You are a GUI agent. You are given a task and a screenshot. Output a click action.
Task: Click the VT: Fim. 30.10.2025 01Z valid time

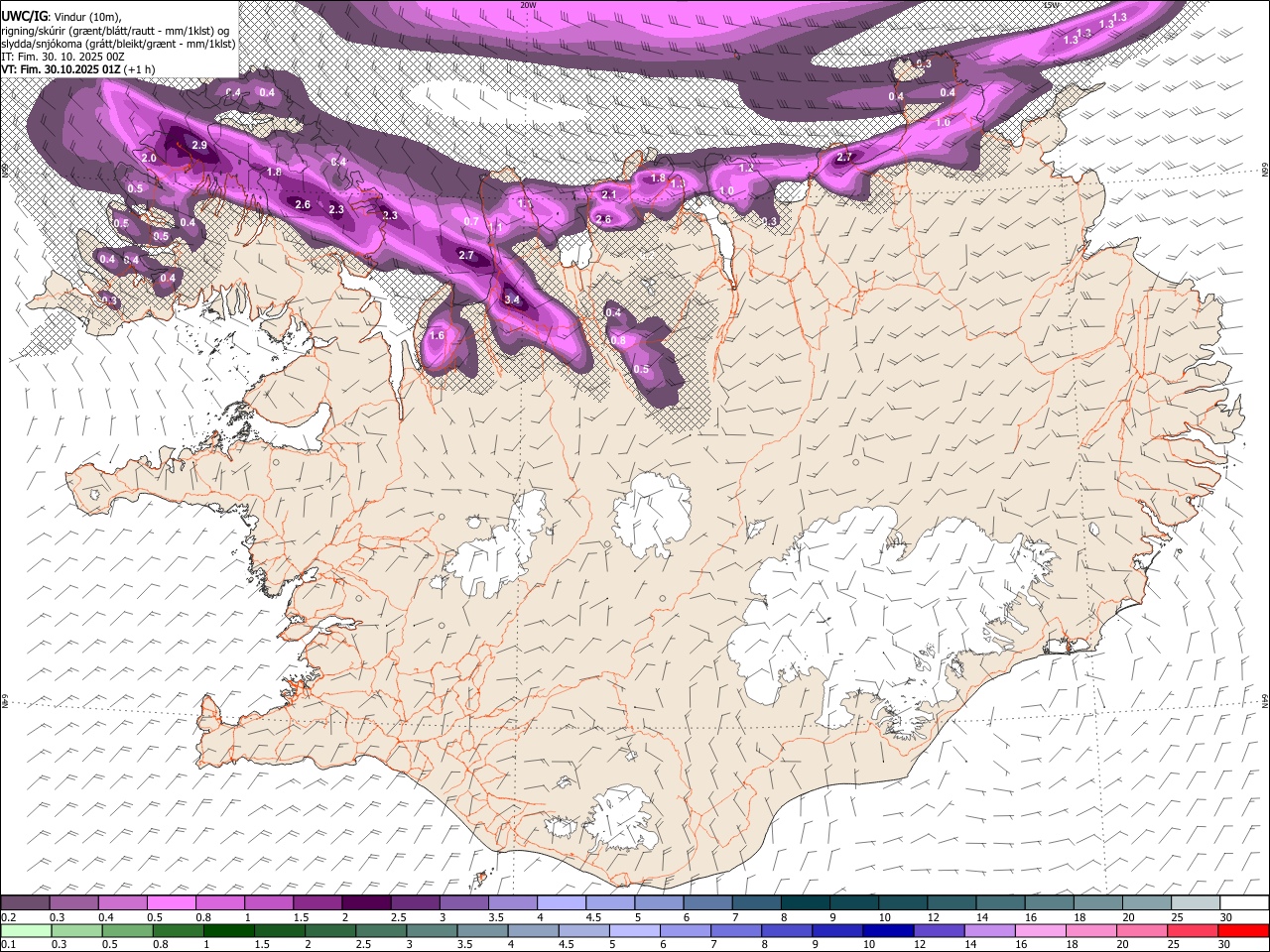[77, 69]
